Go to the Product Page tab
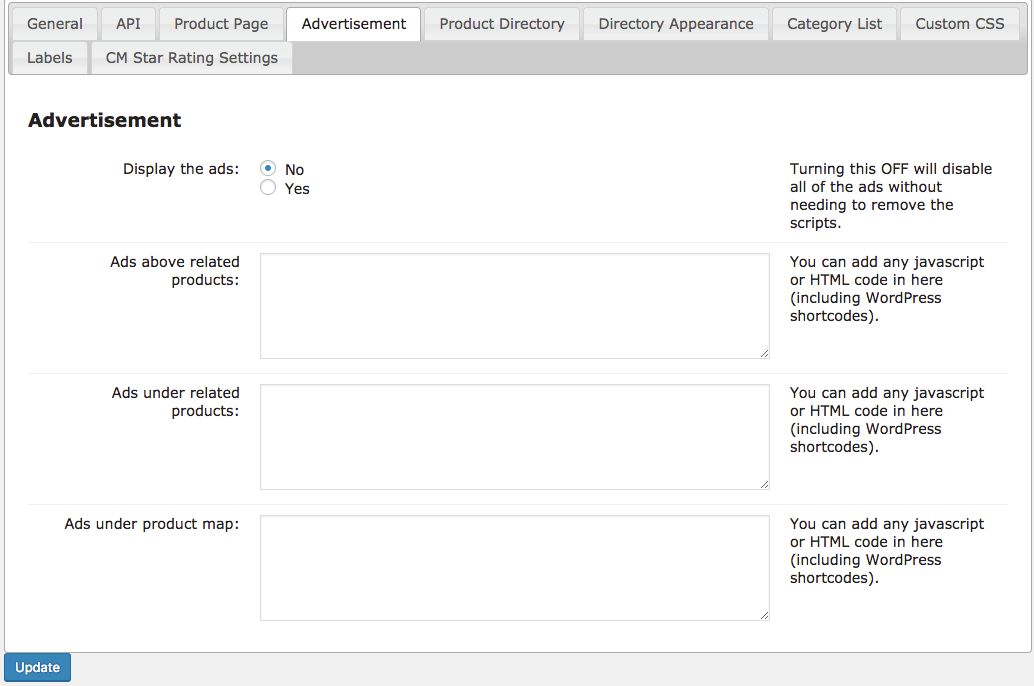The width and height of the screenshot is (1034, 686). coord(221,24)
